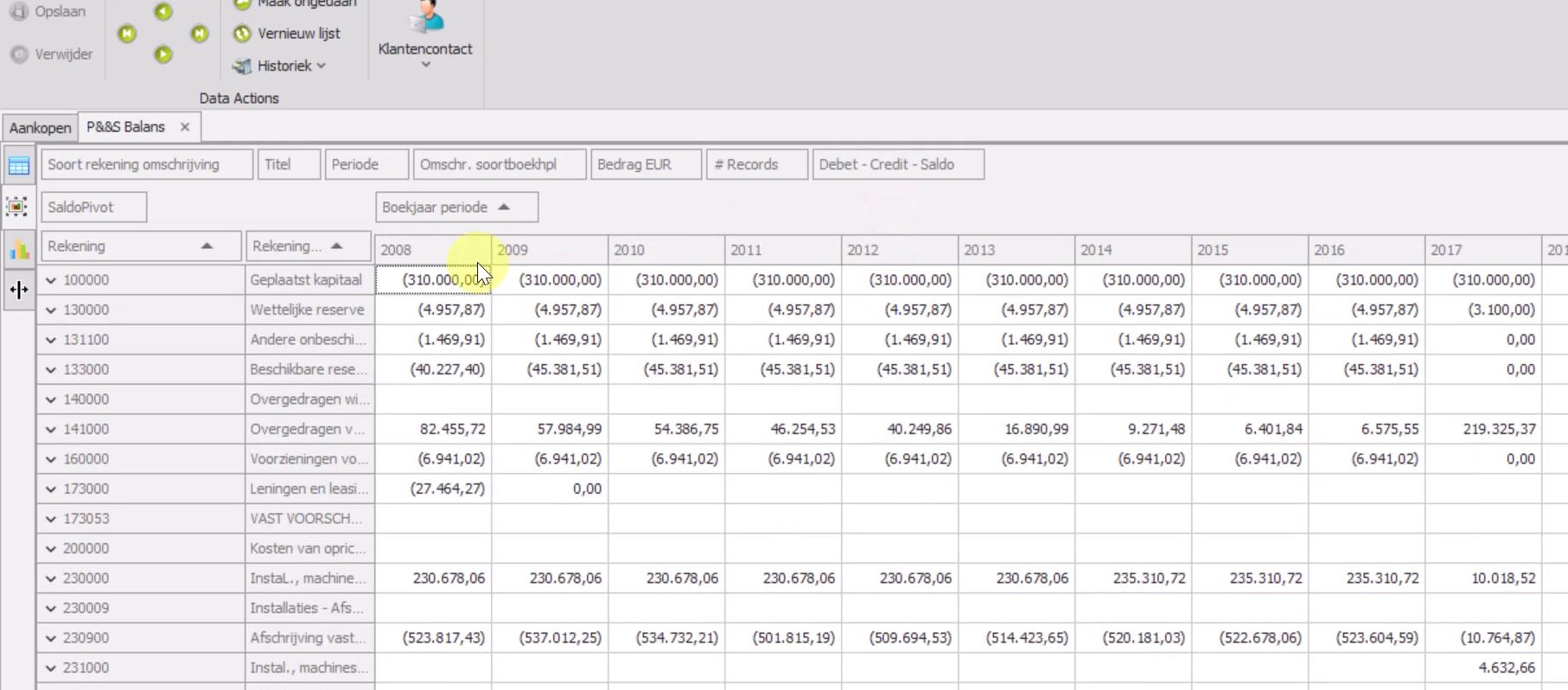Select the 82.455,72 cell
Image resolution: width=1568 pixels, height=690 pixels.
point(433,429)
